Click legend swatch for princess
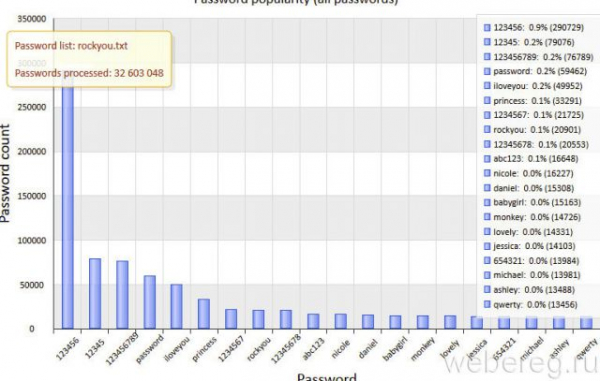The height and width of the screenshot is (381, 600). coord(487,101)
